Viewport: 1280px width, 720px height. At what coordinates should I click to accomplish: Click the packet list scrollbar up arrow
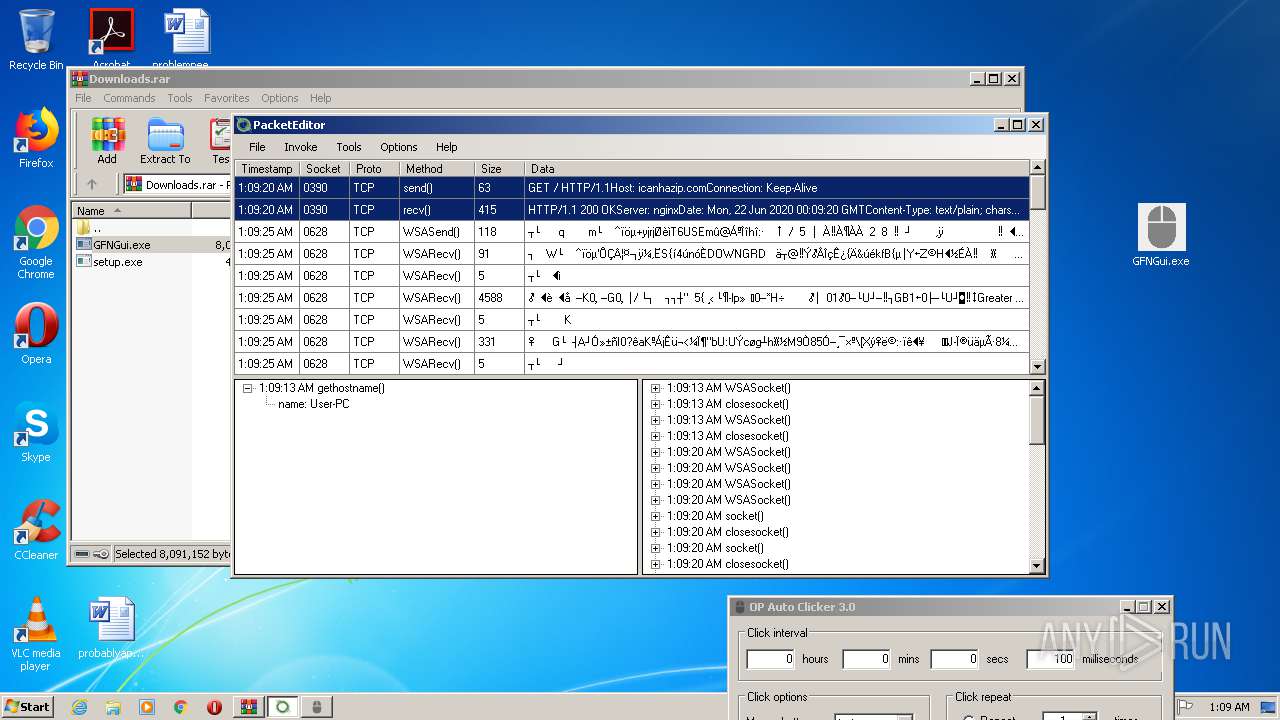[x=1037, y=169]
